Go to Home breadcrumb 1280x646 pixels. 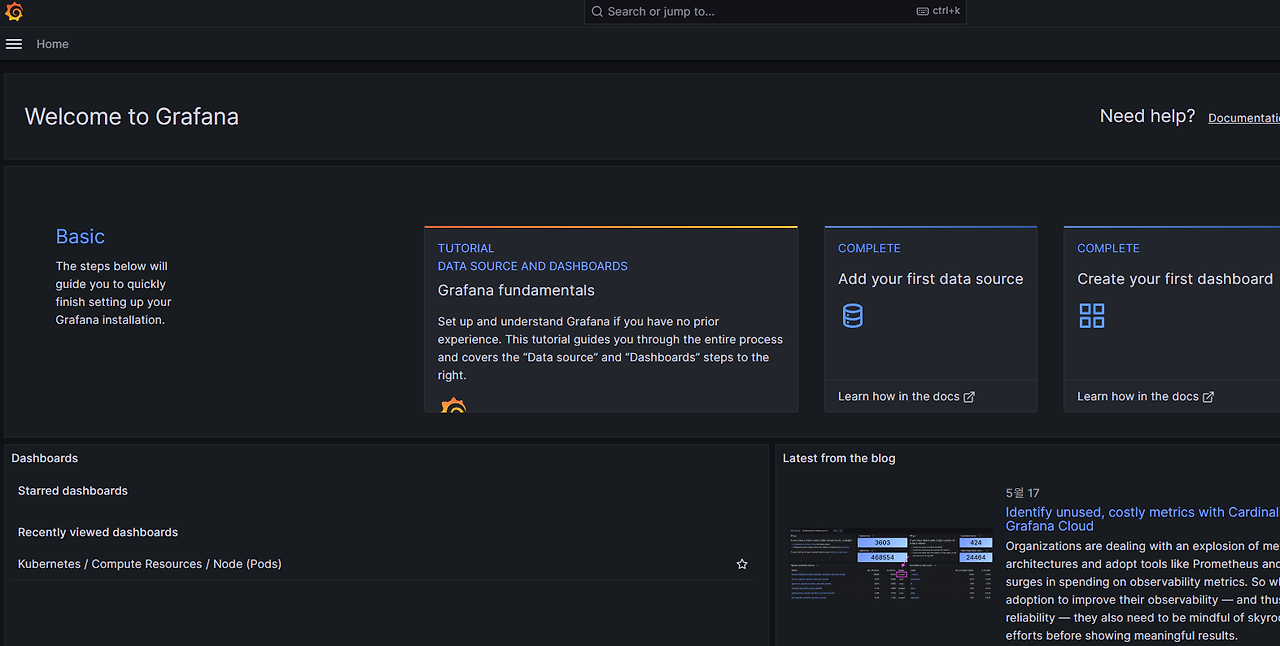click(x=53, y=44)
